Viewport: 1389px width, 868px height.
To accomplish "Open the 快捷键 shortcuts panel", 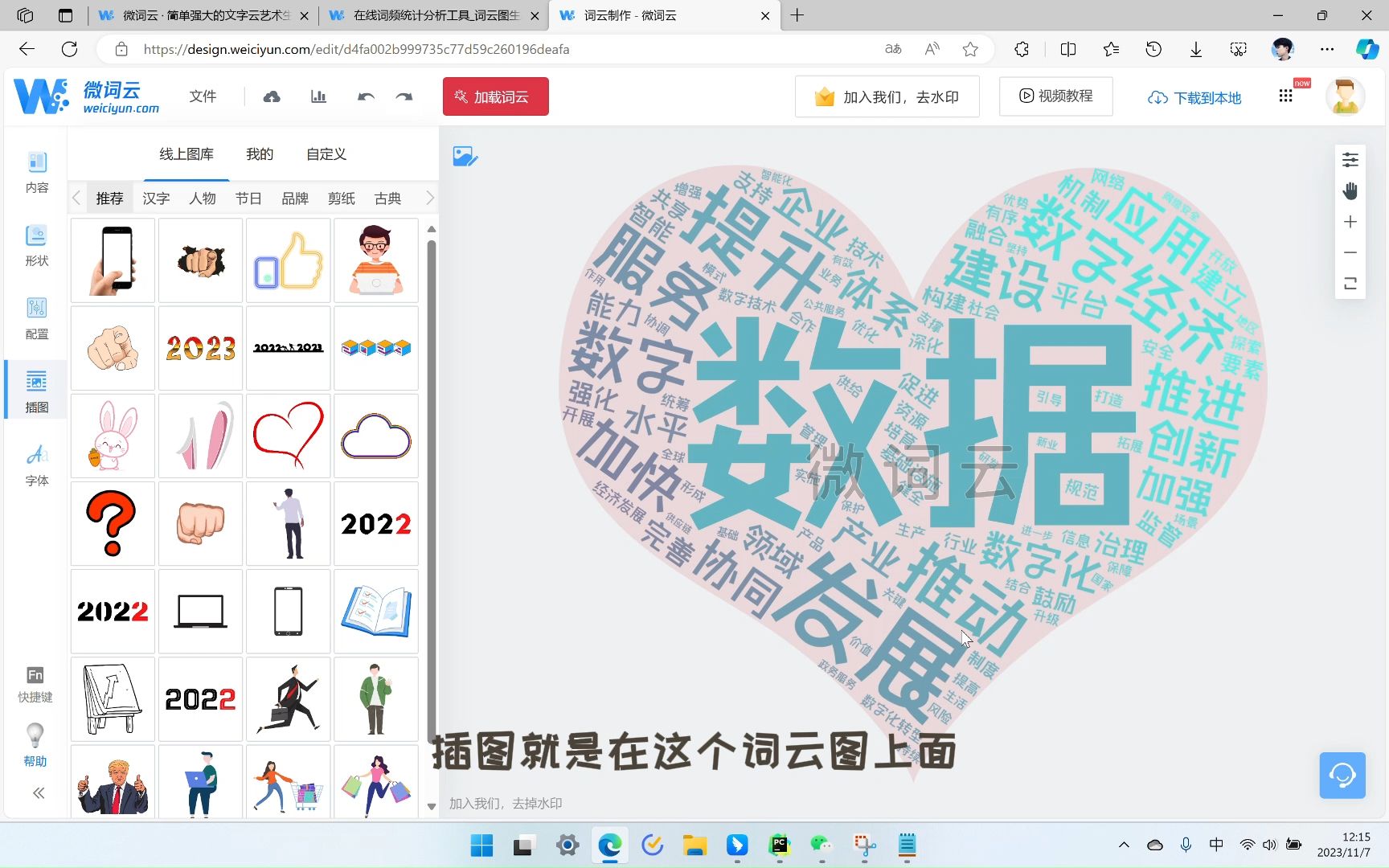I will 35,685.
